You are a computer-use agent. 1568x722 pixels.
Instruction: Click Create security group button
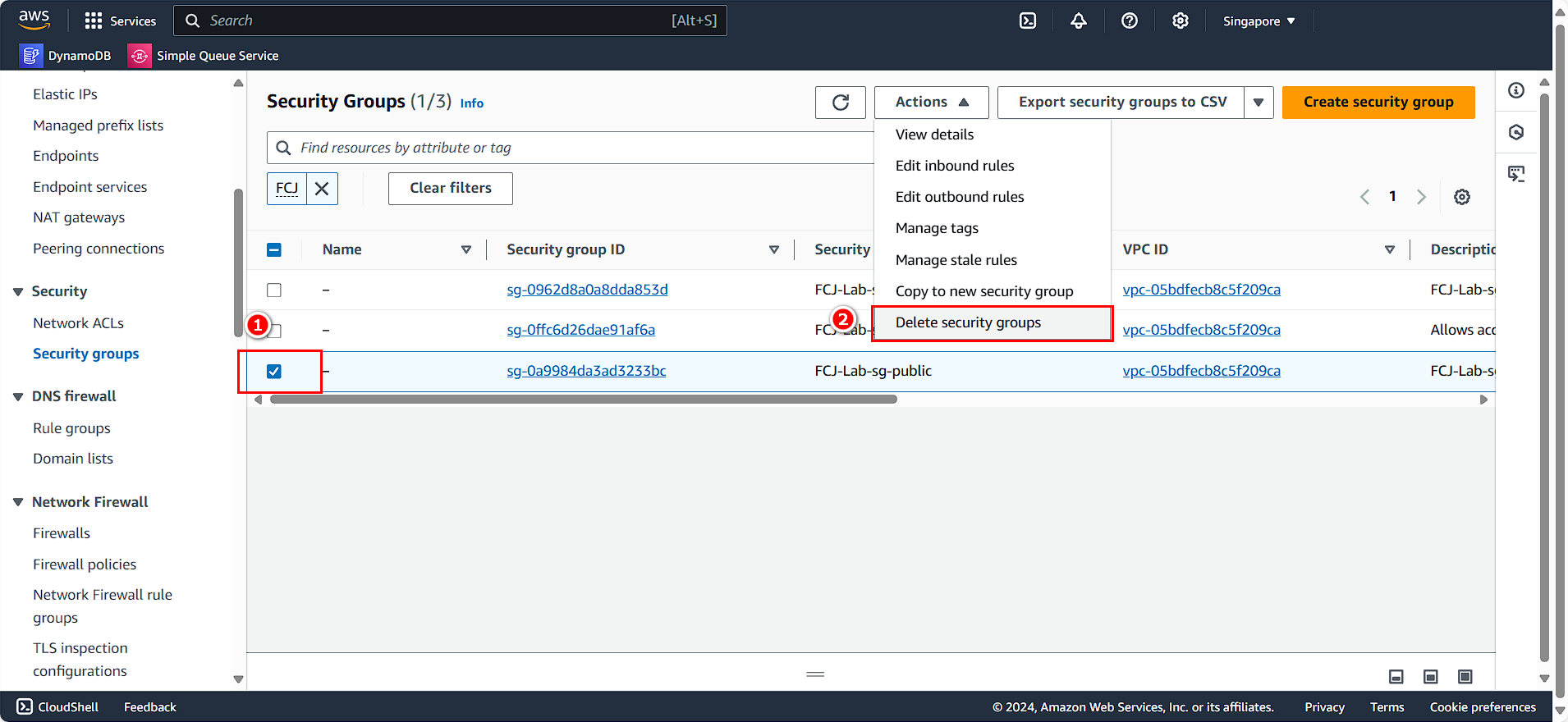[1378, 103]
